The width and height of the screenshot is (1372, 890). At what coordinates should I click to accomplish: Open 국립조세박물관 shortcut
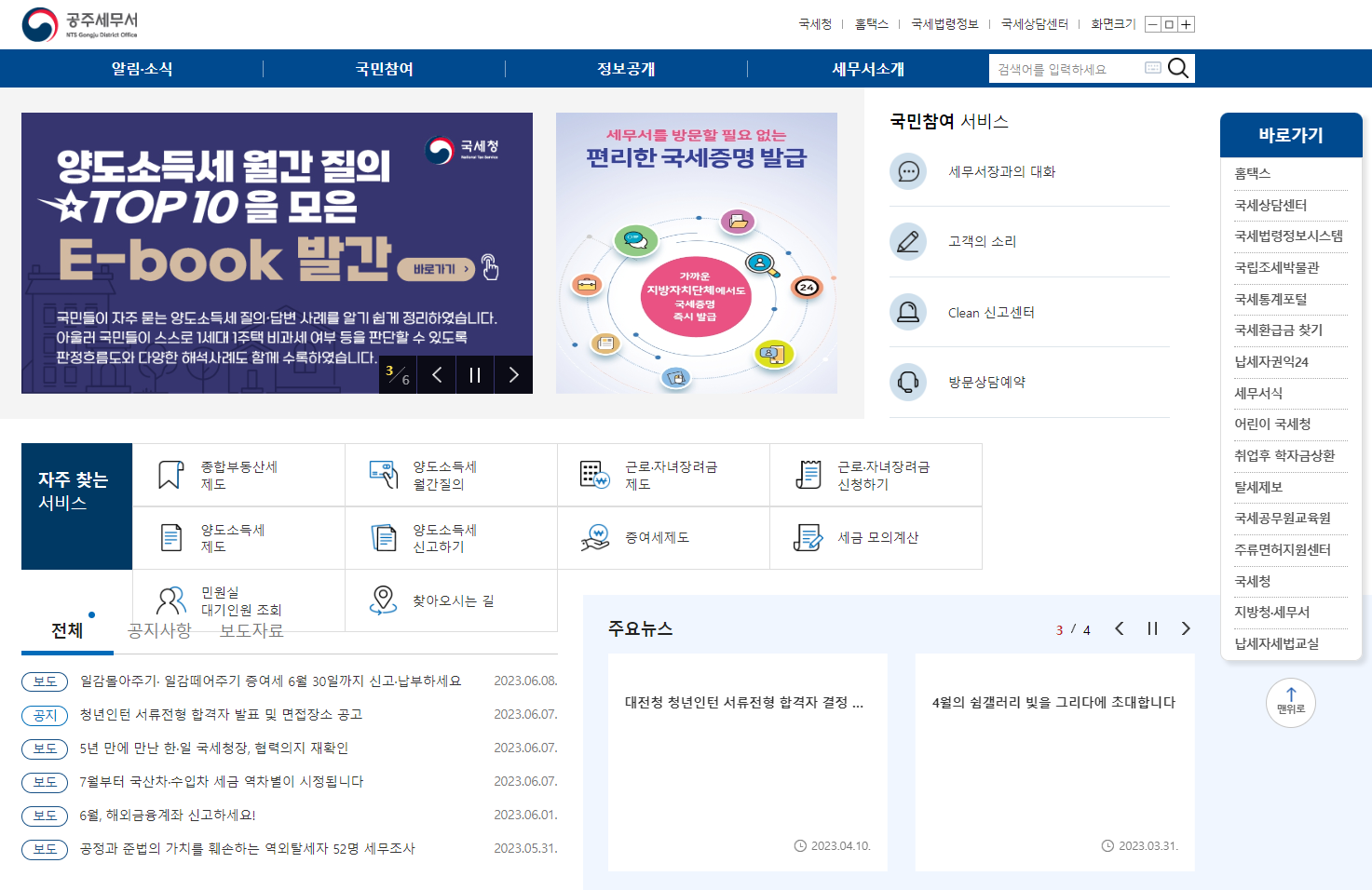pos(1277,268)
